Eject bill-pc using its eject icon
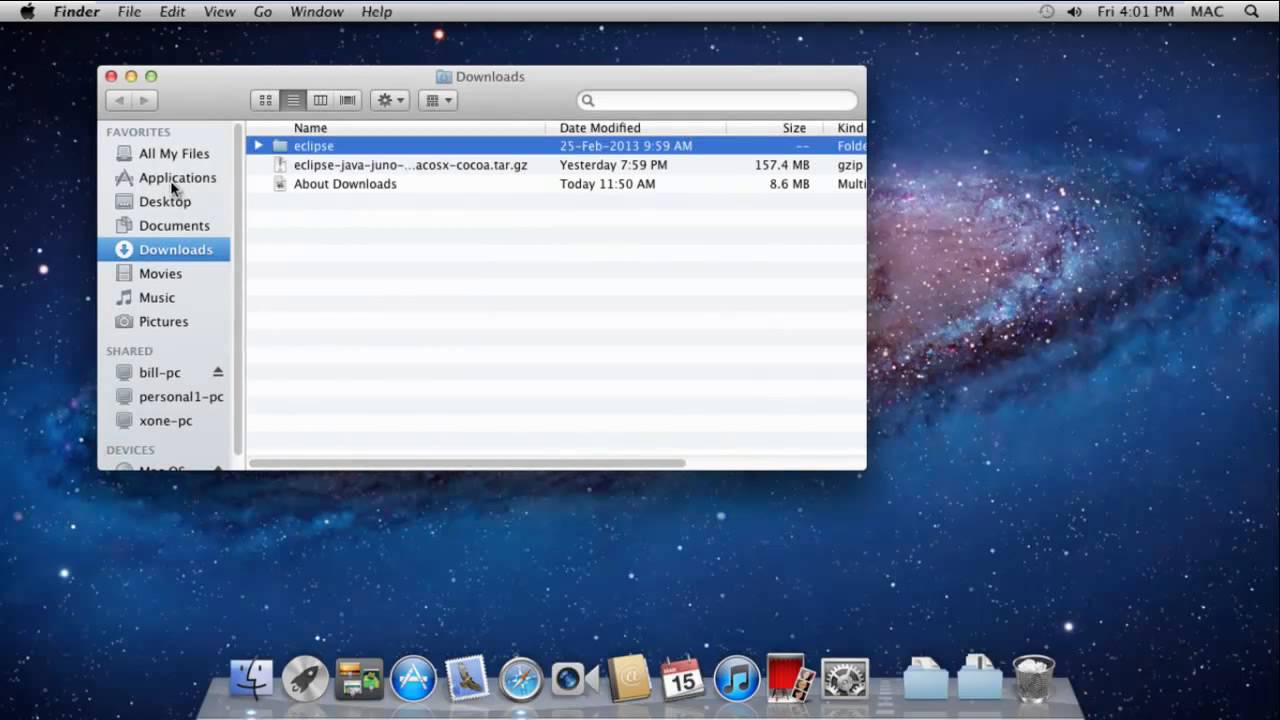This screenshot has height=720, width=1280. 218,372
